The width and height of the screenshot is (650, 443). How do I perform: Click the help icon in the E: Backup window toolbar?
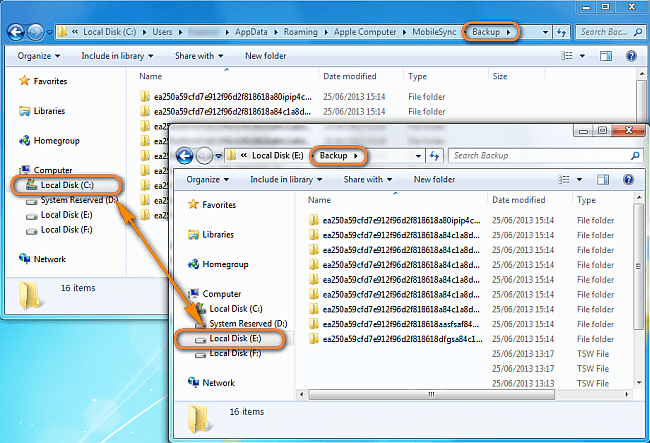pos(628,179)
